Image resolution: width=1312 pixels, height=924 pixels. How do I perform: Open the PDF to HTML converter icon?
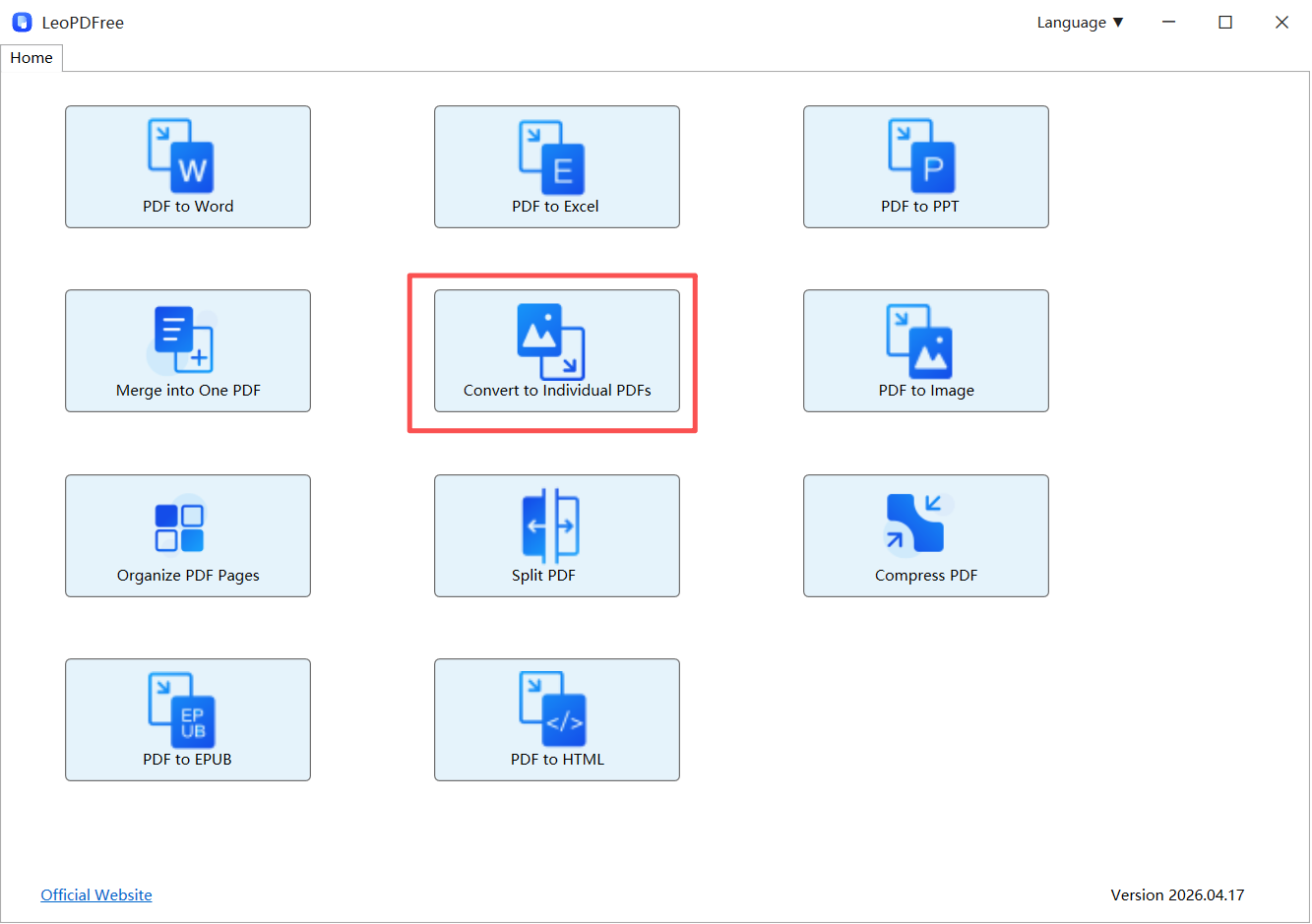tap(552, 710)
